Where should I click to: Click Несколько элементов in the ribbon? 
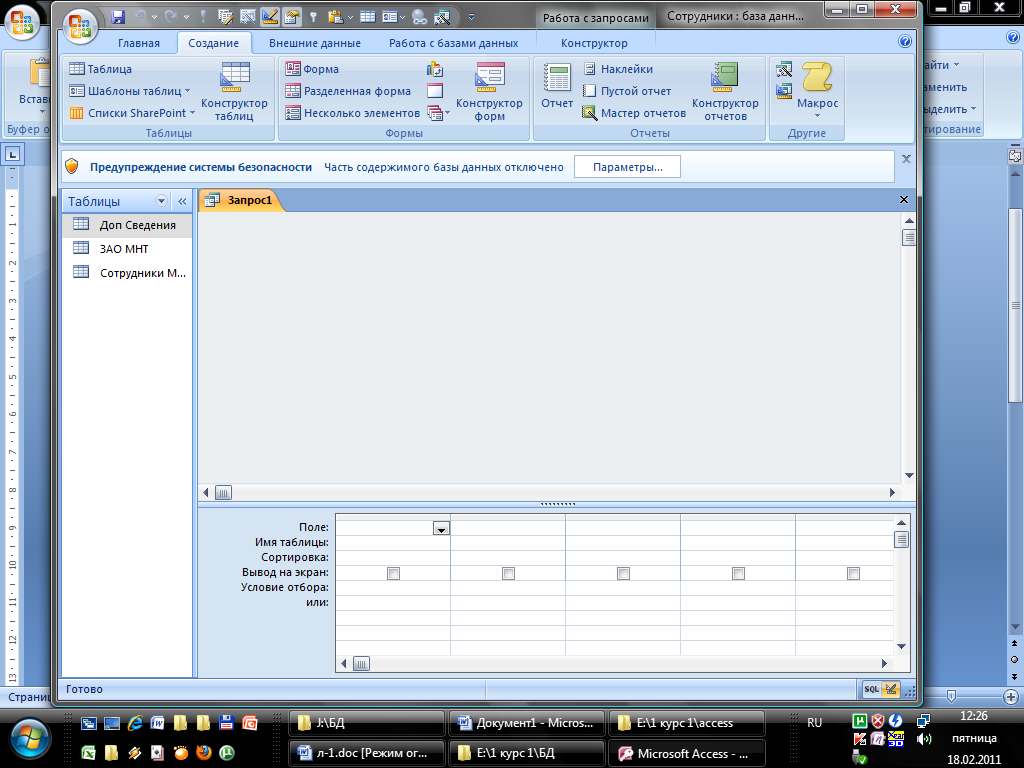pyautogui.click(x=353, y=113)
